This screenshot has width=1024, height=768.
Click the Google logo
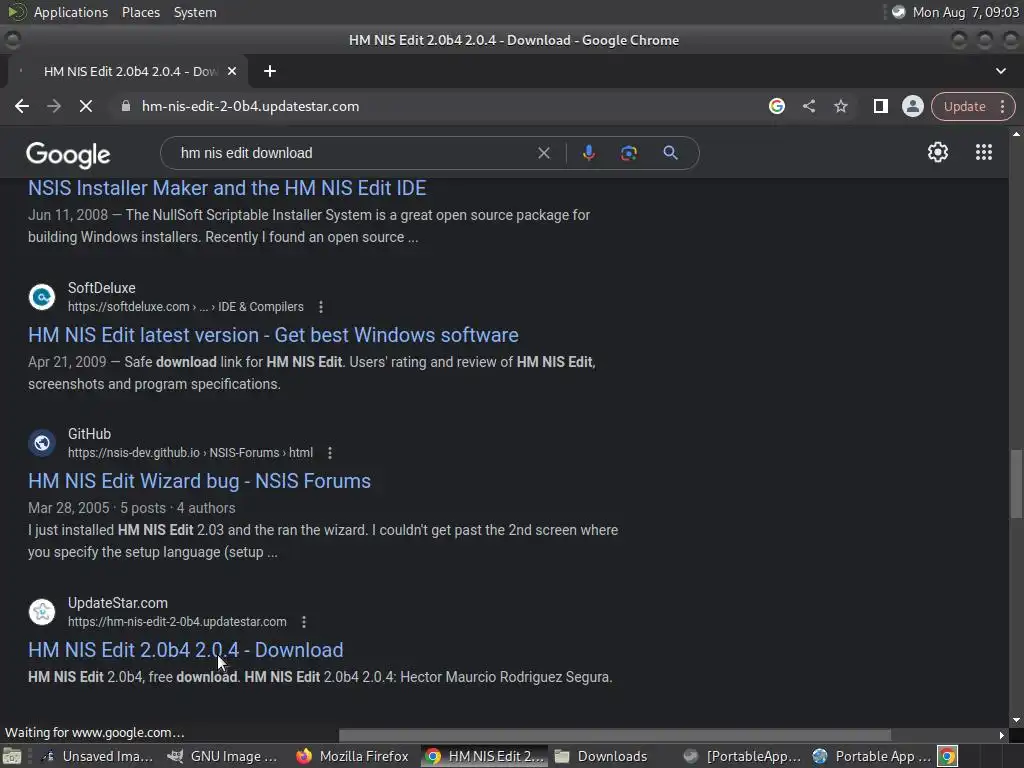(68, 155)
